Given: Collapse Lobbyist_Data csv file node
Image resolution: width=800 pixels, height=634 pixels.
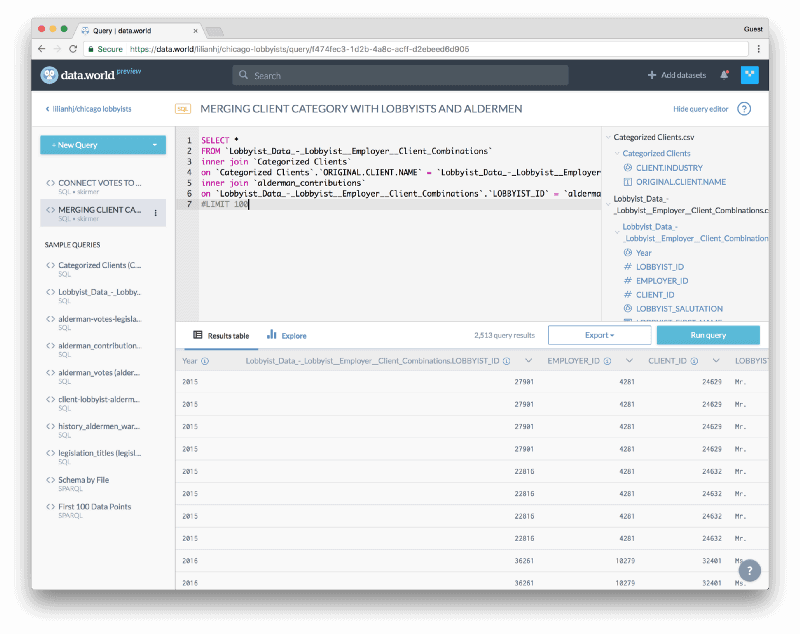Looking at the screenshot, I should pos(608,205).
